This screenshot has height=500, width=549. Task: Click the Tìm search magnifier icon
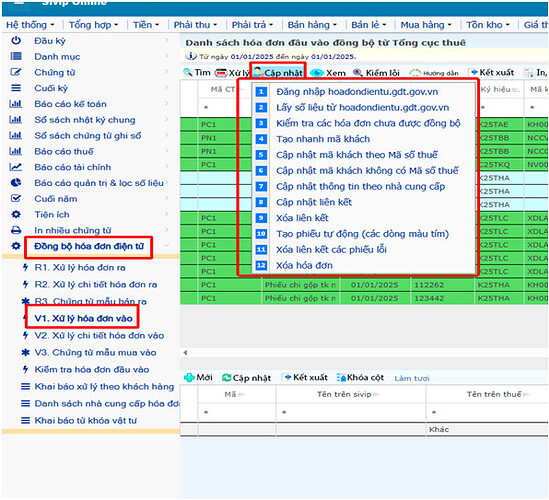(x=188, y=72)
